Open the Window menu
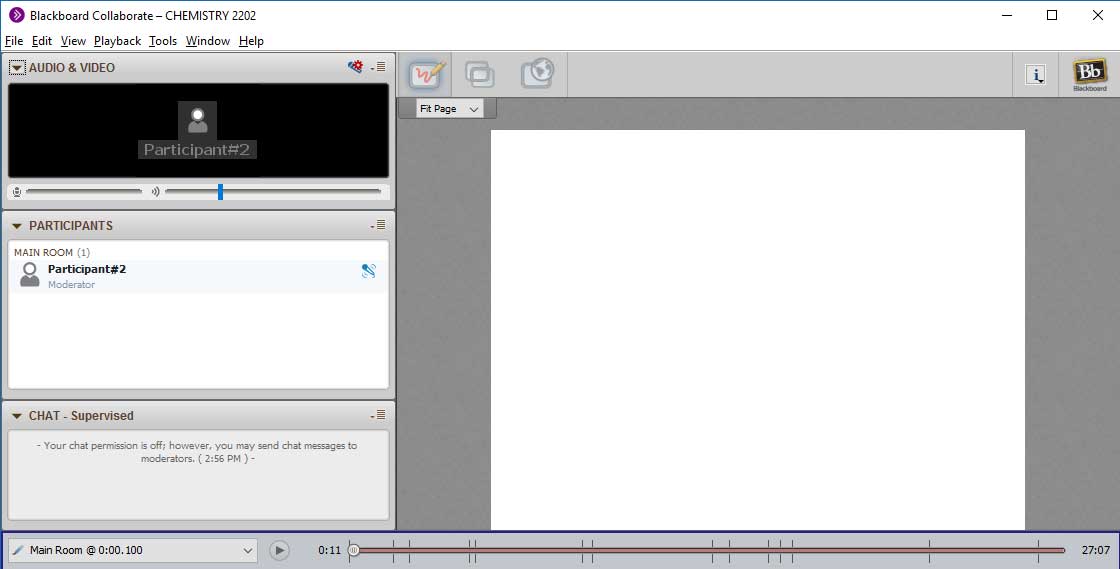The image size is (1120, 569). point(207,41)
